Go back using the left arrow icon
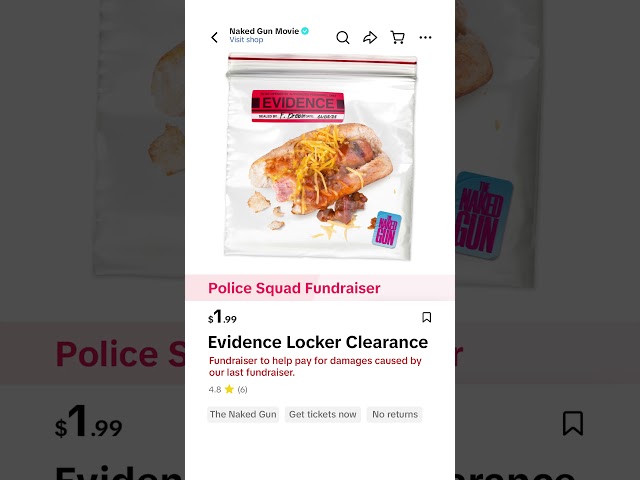640x480 pixels. click(x=214, y=38)
